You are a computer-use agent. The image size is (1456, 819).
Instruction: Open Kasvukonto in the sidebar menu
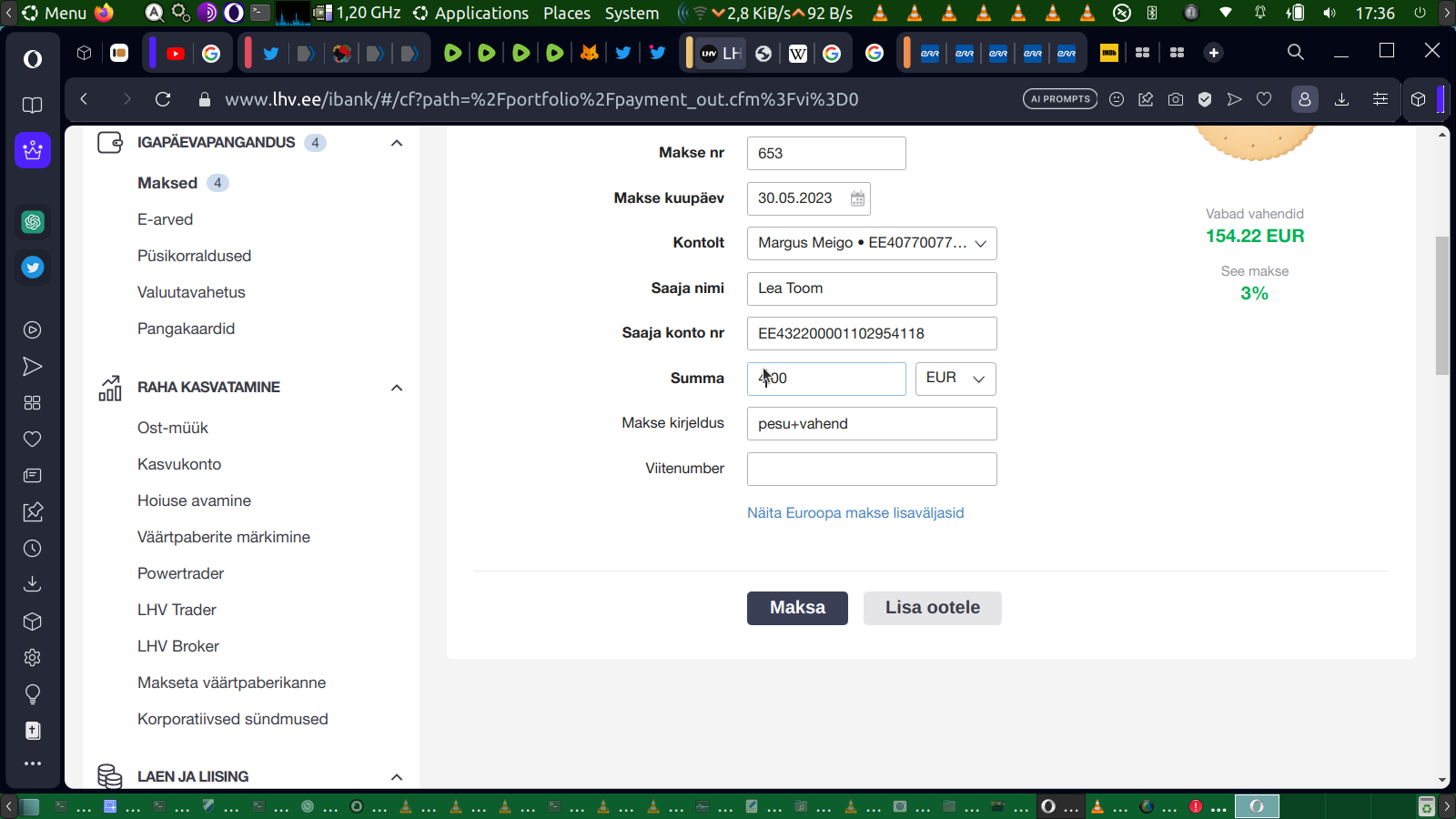point(179,464)
